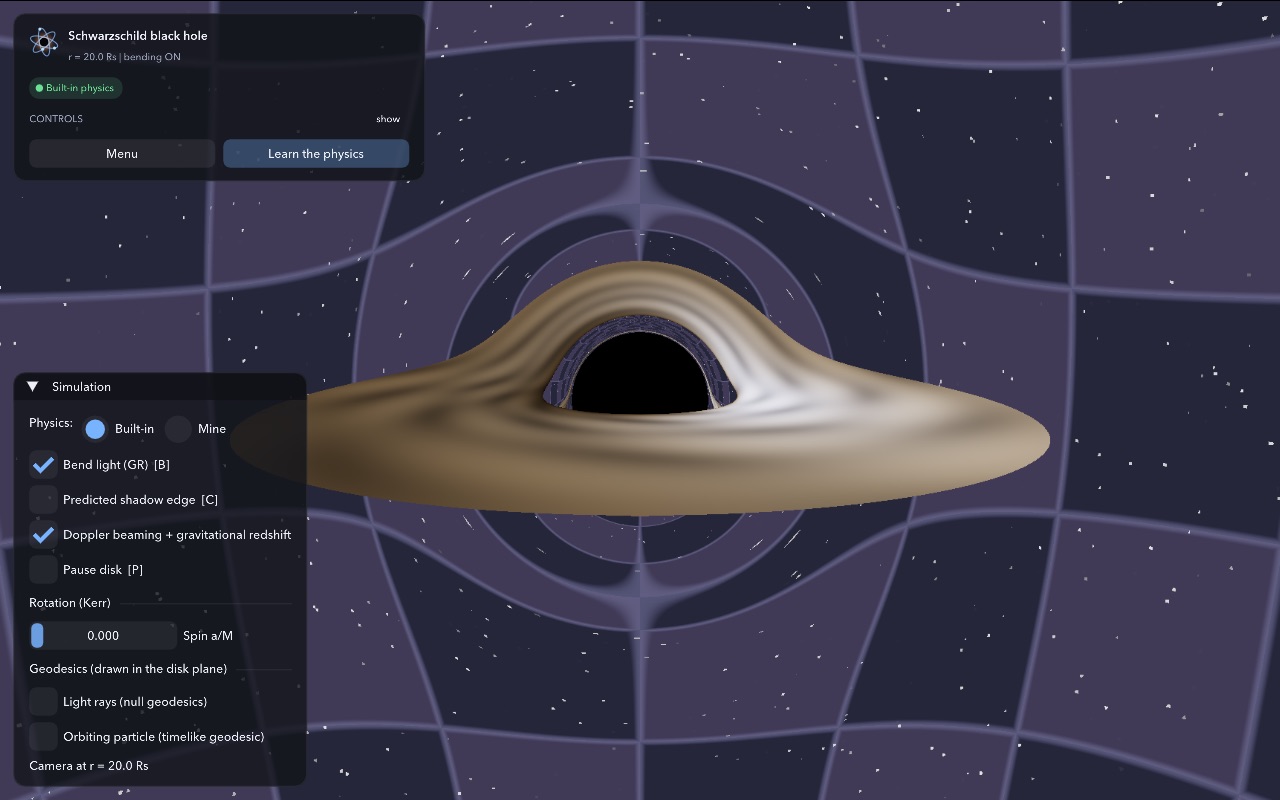1280x800 pixels.
Task: Open the Menu button
Action: [x=122, y=154]
